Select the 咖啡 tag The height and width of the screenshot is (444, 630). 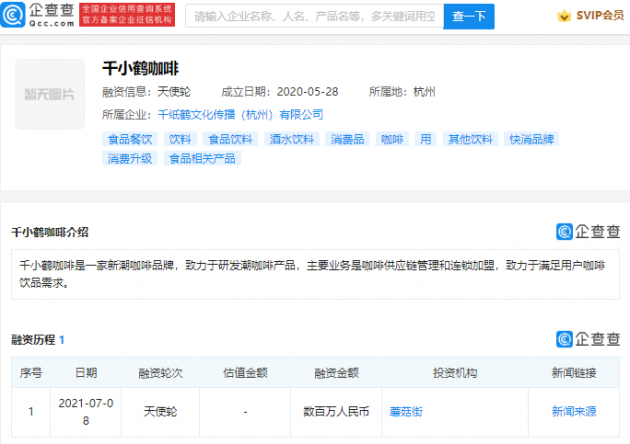[x=392, y=139]
